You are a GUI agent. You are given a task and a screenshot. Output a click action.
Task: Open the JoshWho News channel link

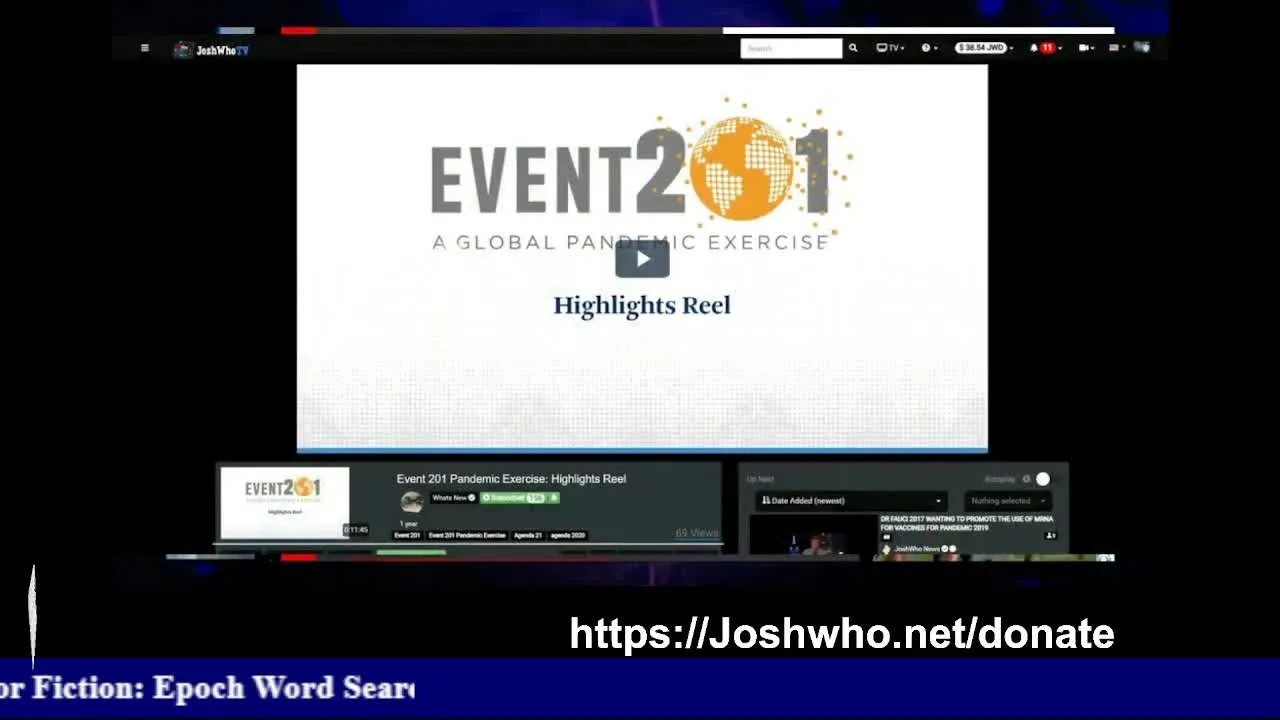point(917,549)
